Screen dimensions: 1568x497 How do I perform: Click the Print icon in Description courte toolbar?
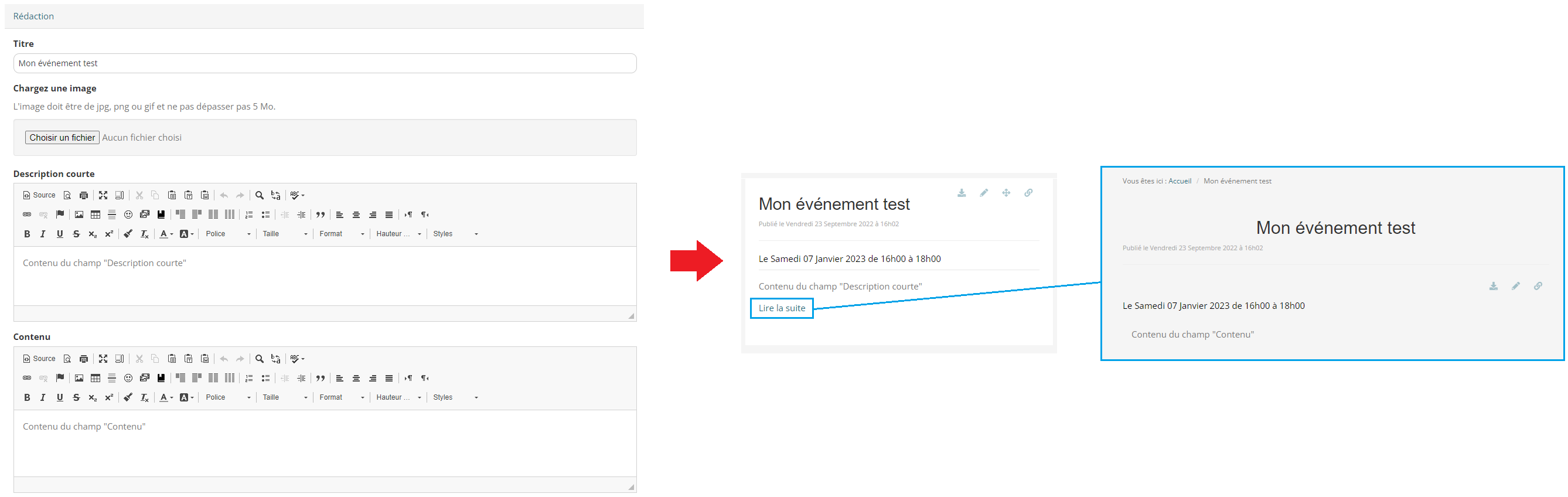tap(84, 196)
